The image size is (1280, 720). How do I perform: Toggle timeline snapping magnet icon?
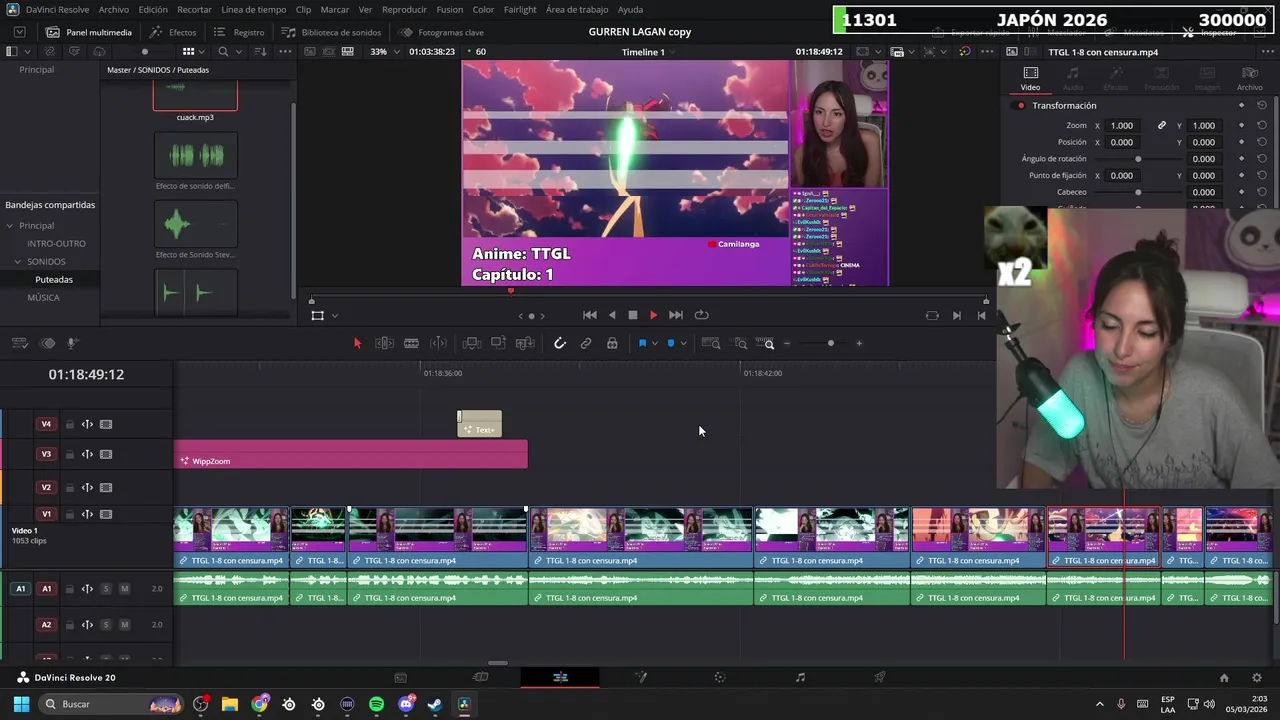point(560,343)
